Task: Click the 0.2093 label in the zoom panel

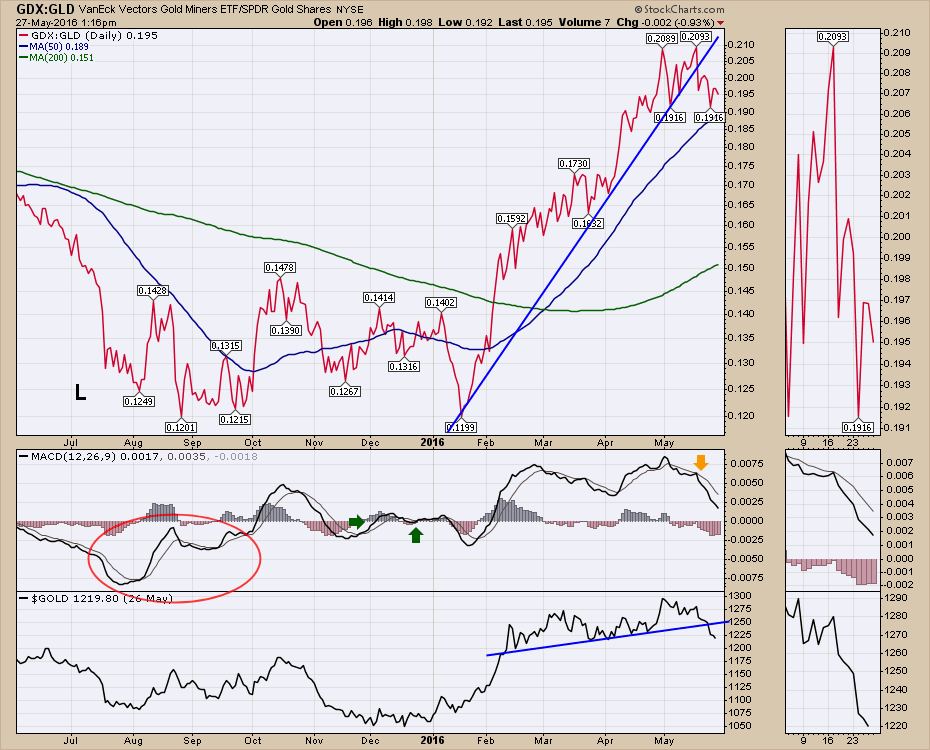Action: pyautogui.click(x=833, y=37)
